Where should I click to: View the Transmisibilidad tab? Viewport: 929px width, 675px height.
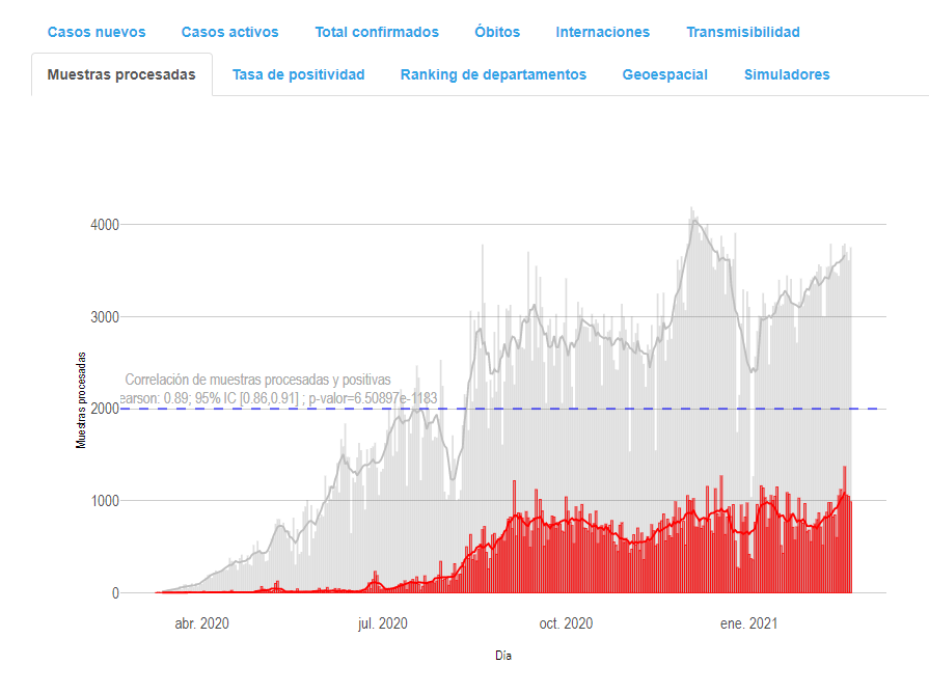(742, 32)
